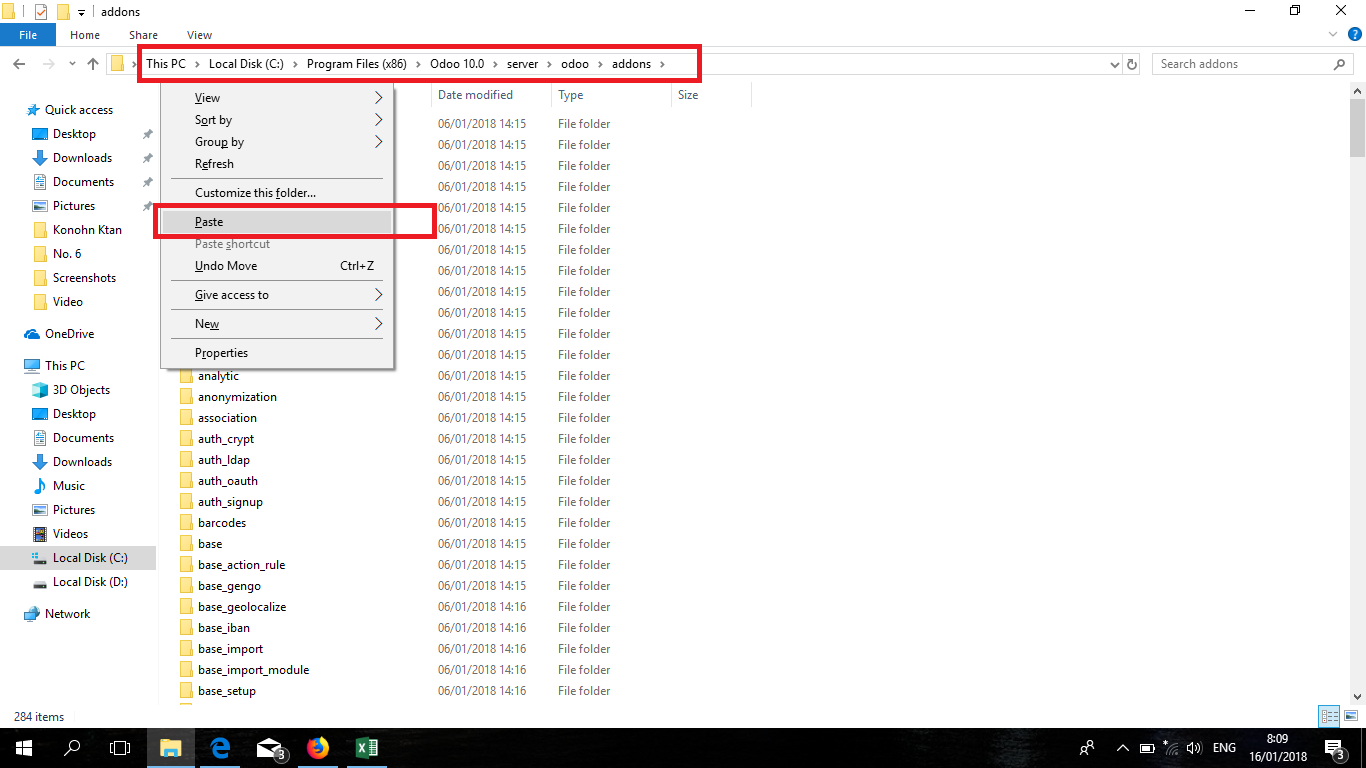Viewport: 1366px width, 768px height.
Task: Open the New submenu in context menu
Action: click(277, 324)
